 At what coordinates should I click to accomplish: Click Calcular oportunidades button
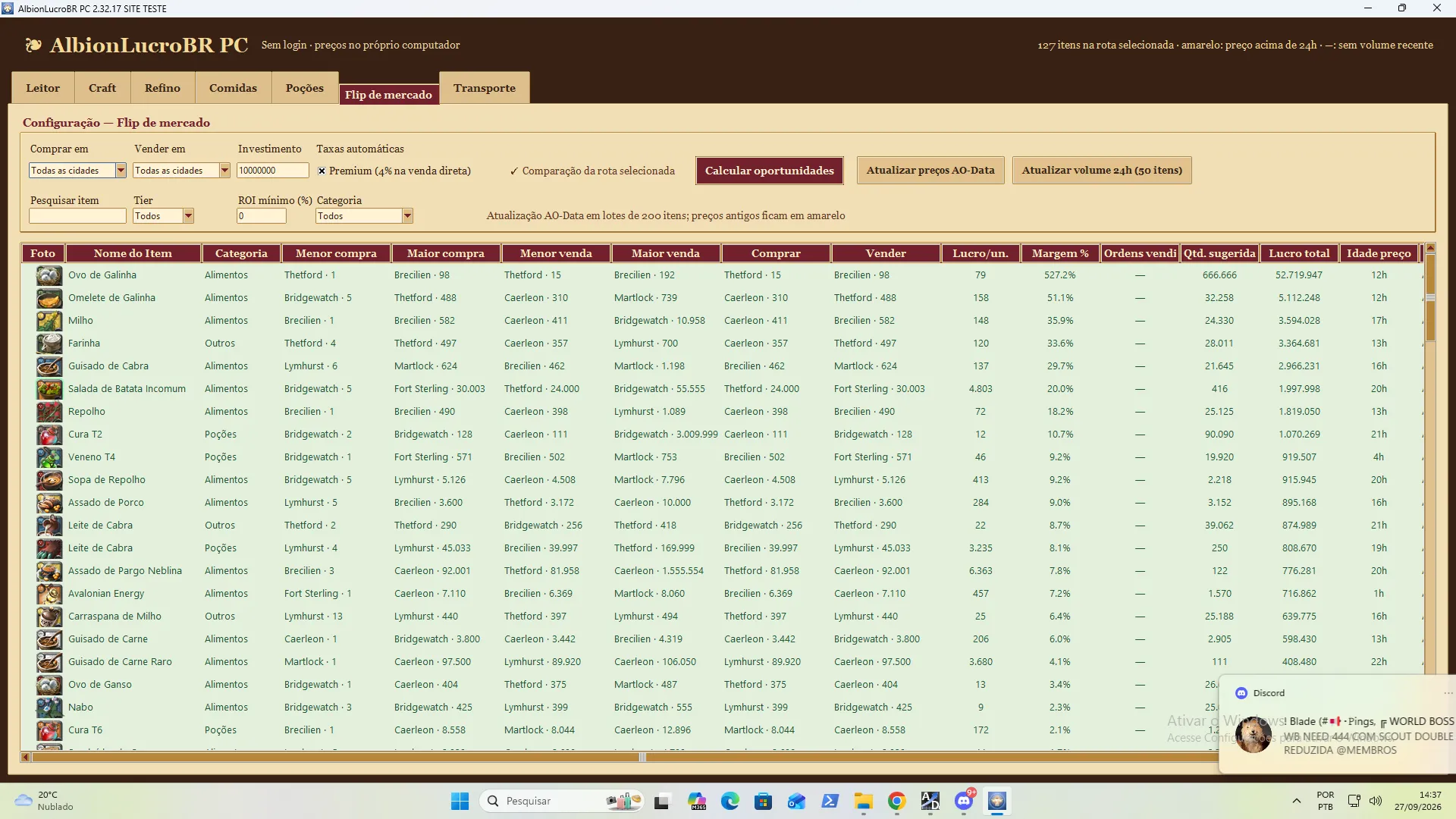coord(770,171)
